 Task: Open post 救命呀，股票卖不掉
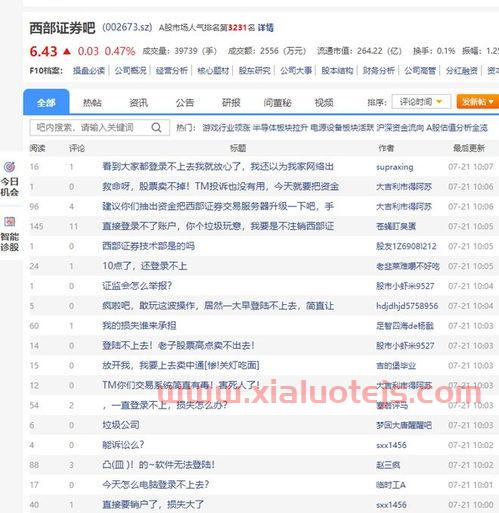click(x=220, y=186)
